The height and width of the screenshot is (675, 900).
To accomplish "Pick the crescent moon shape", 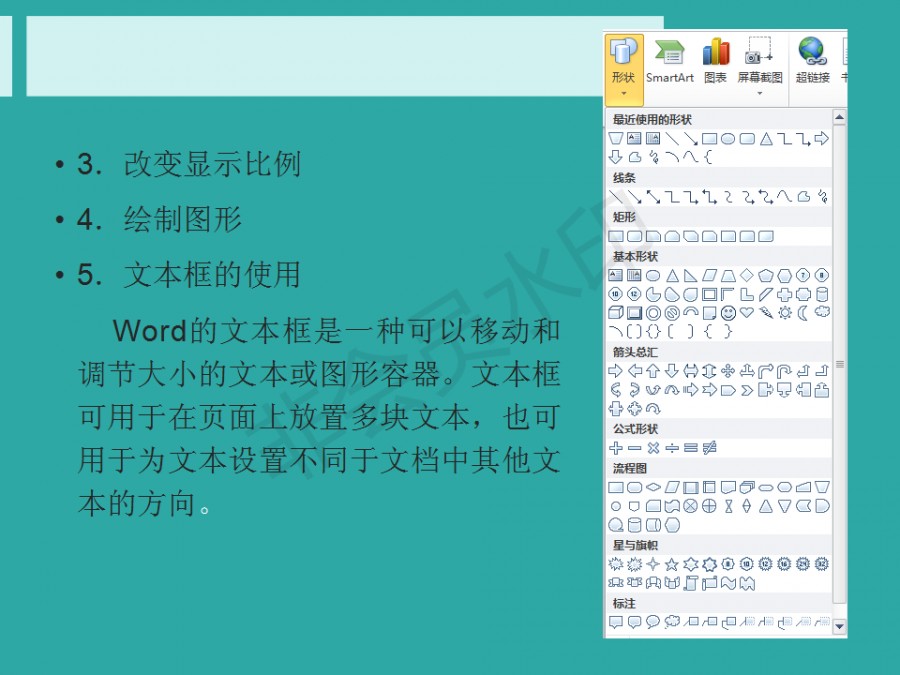I will [803, 313].
